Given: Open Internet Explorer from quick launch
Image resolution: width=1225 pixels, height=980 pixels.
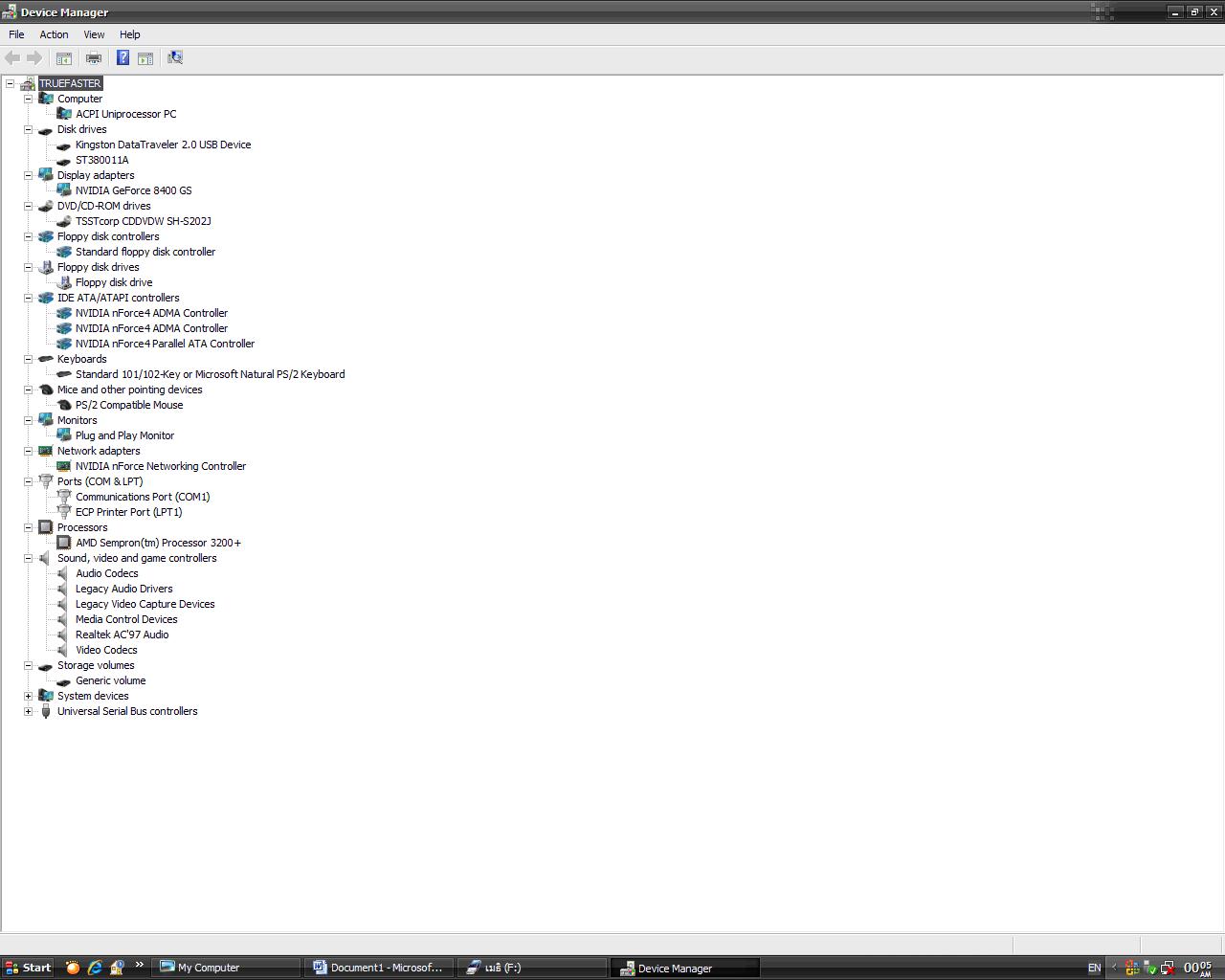Looking at the screenshot, I should click(95, 968).
